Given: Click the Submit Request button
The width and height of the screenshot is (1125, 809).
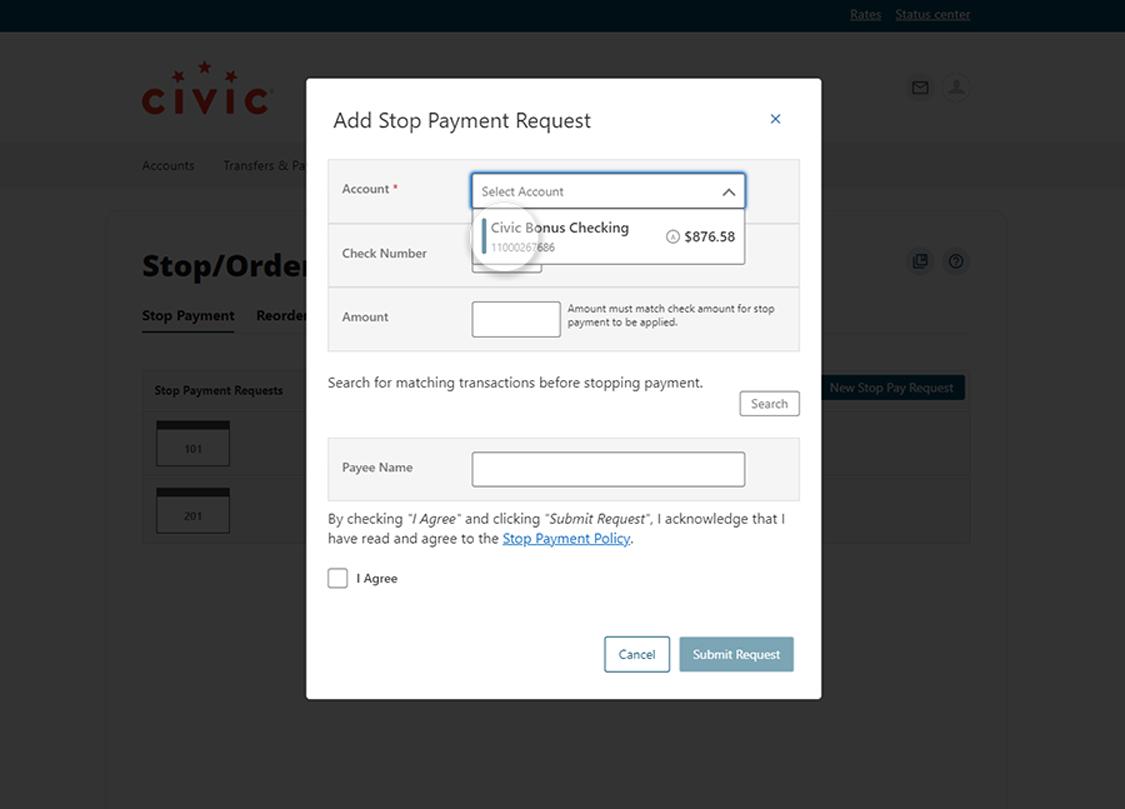Looking at the screenshot, I should pyautogui.click(x=736, y=654).
